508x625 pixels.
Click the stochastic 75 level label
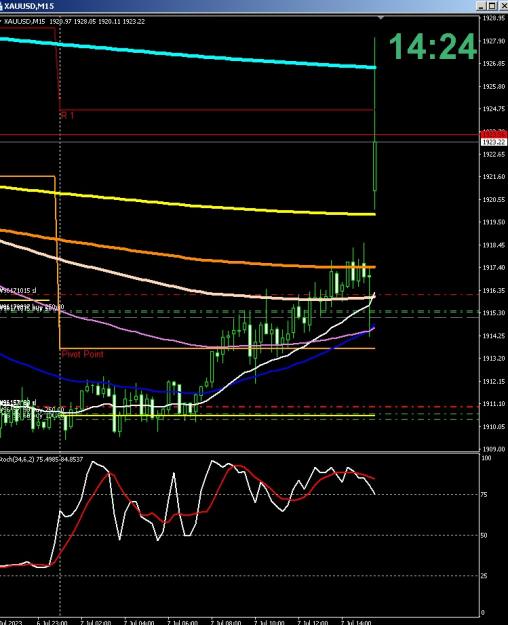click(x=484, y=495)
